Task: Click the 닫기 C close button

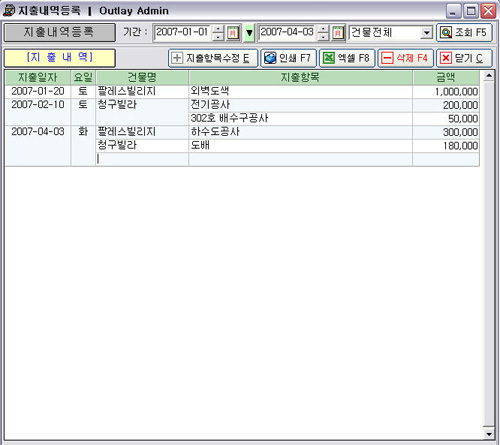Action: [464, 58]
